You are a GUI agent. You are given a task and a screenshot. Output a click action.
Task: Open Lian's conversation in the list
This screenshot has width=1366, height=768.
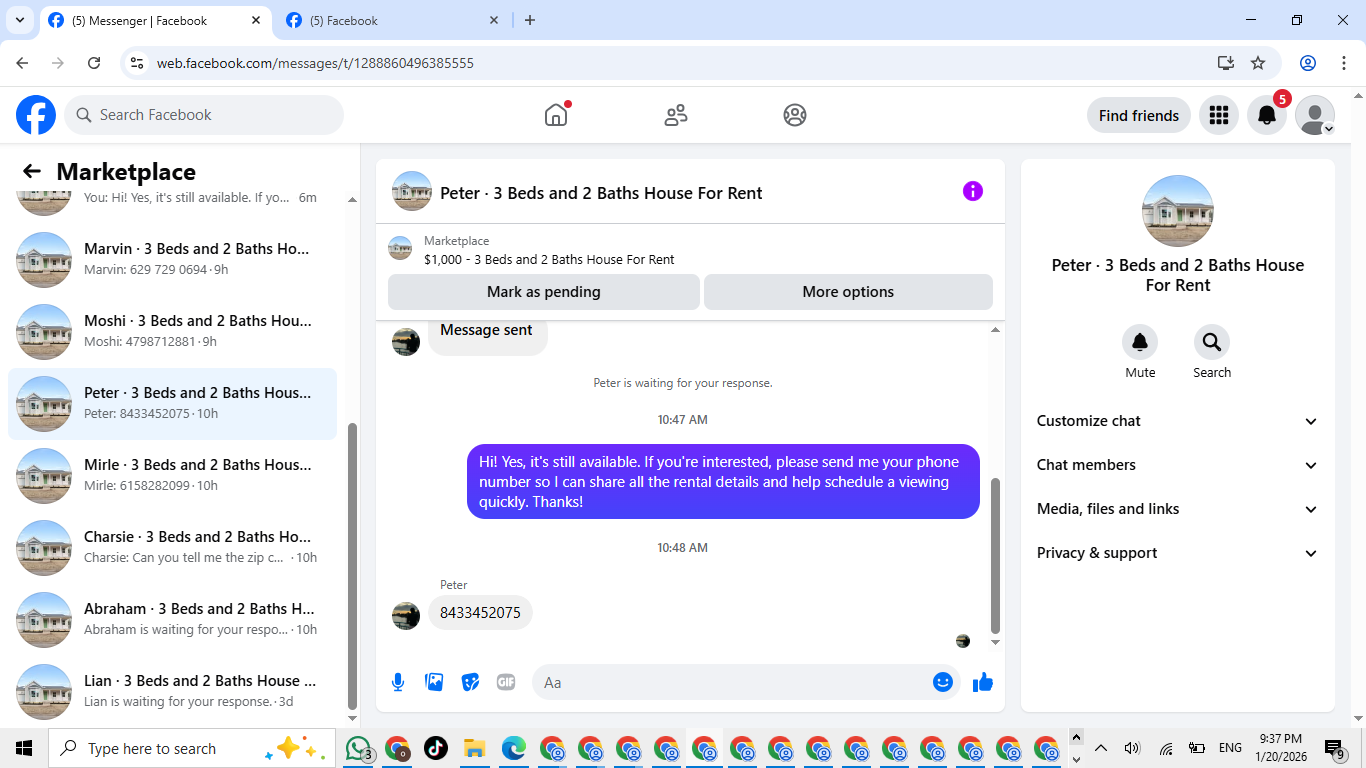pos(173,692)
